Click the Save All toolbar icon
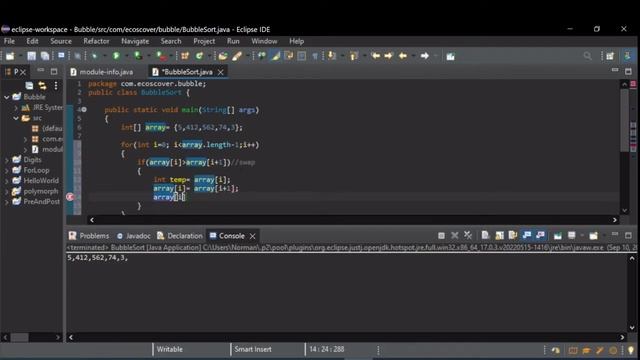The image size is (640, 360). (x=45, y=56)
